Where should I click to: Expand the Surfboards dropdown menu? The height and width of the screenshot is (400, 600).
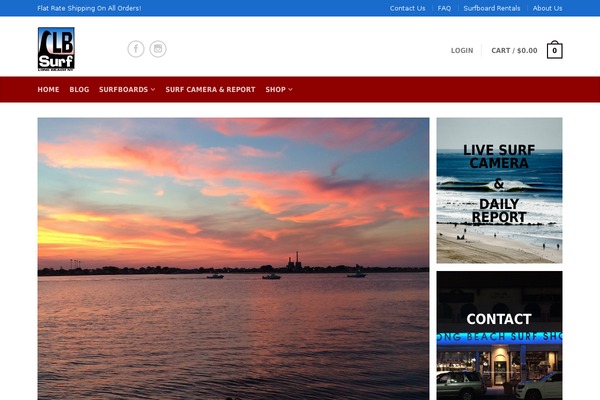(x=127, y=89)
